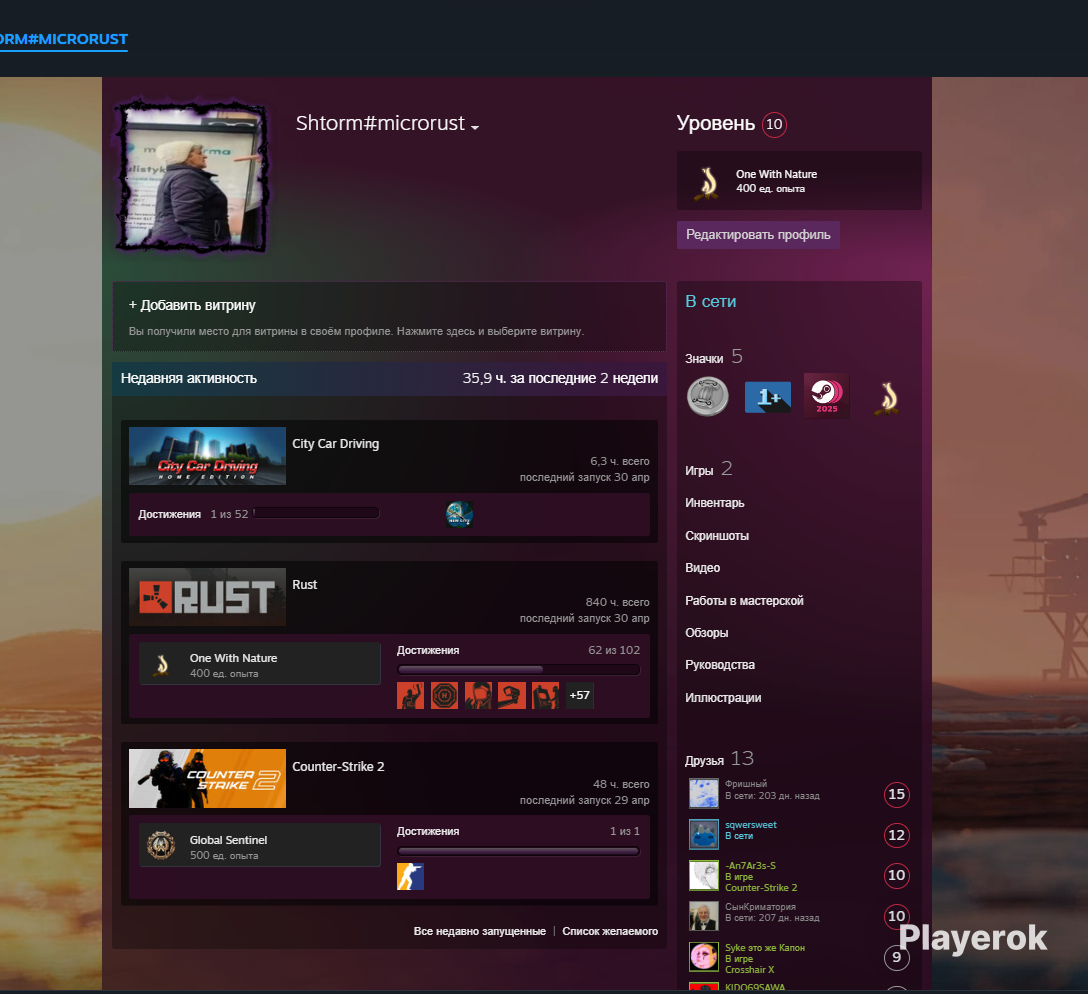Open the Counter-Strike 2 title link
This screenshot has width=1088, height=994.
coord(338,766)
